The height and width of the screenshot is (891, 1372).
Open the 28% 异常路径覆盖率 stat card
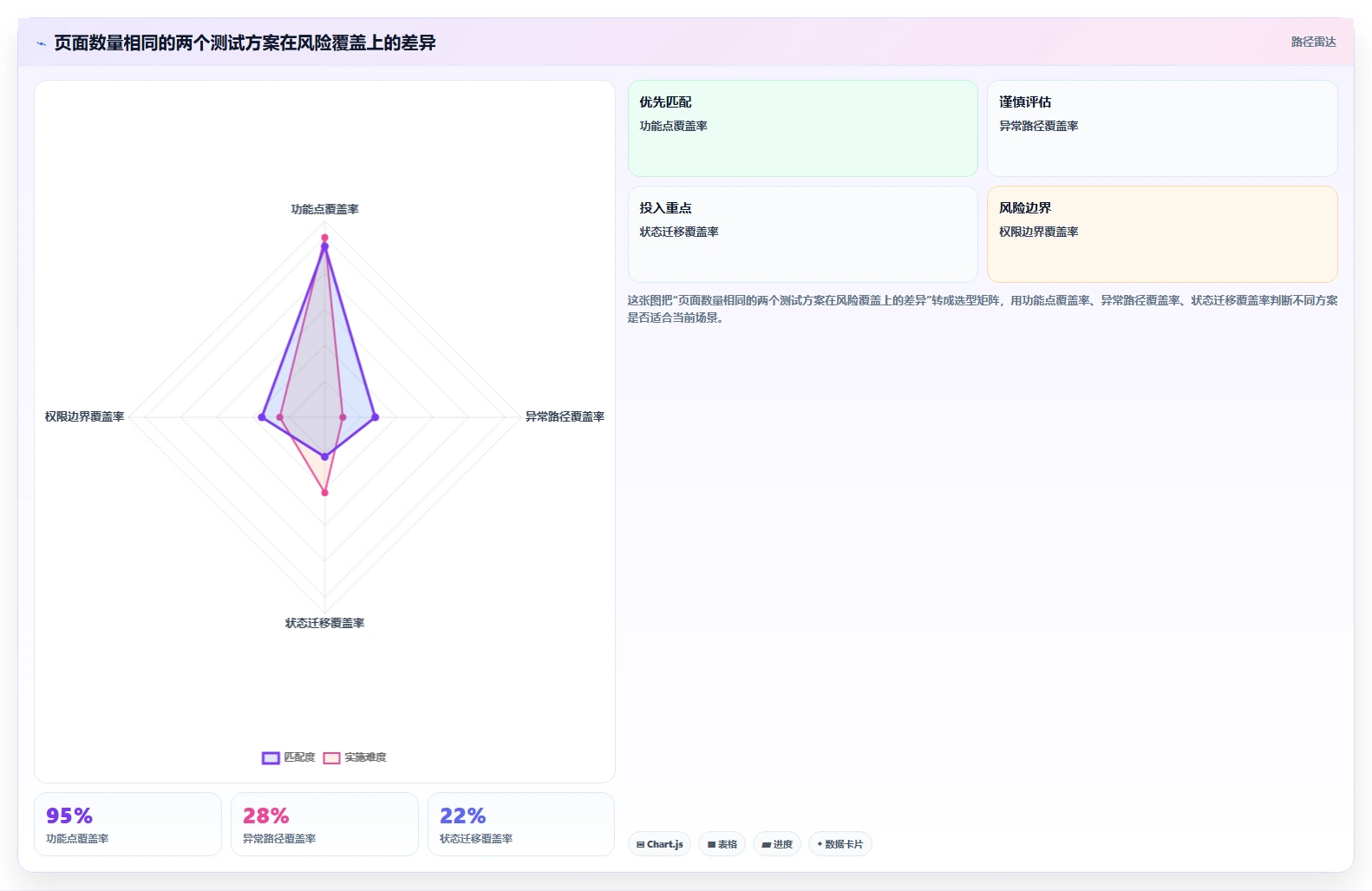click(324, 824)
